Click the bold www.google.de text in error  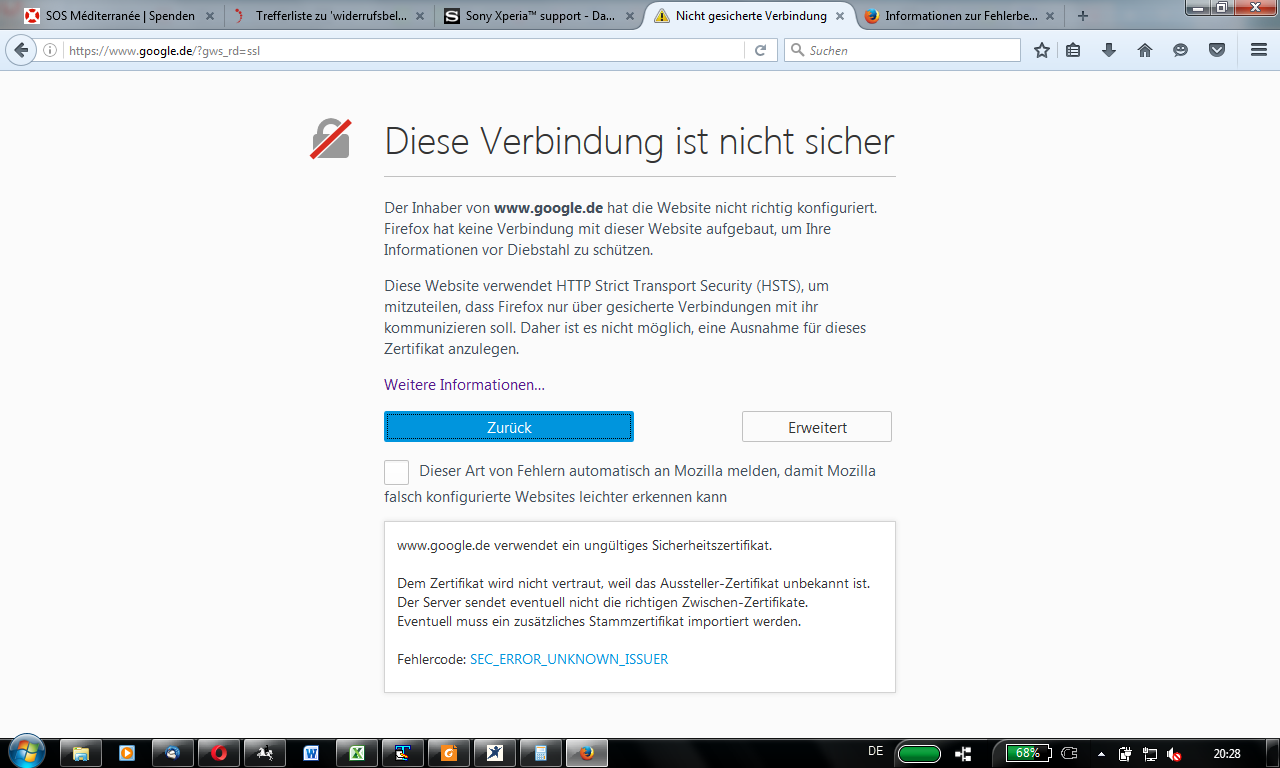coord(548,208)
